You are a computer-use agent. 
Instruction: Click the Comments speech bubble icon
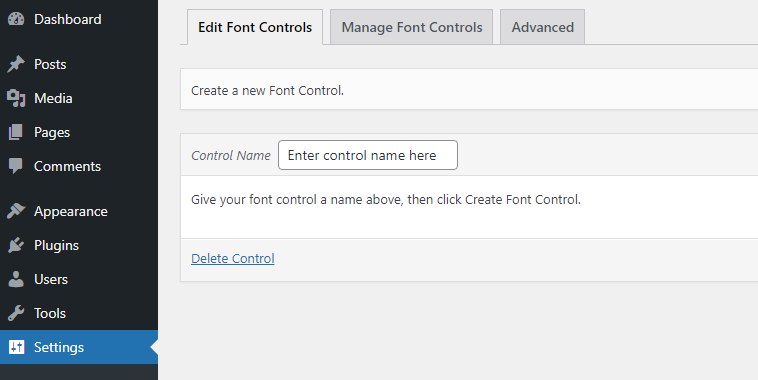coord(16,166)
